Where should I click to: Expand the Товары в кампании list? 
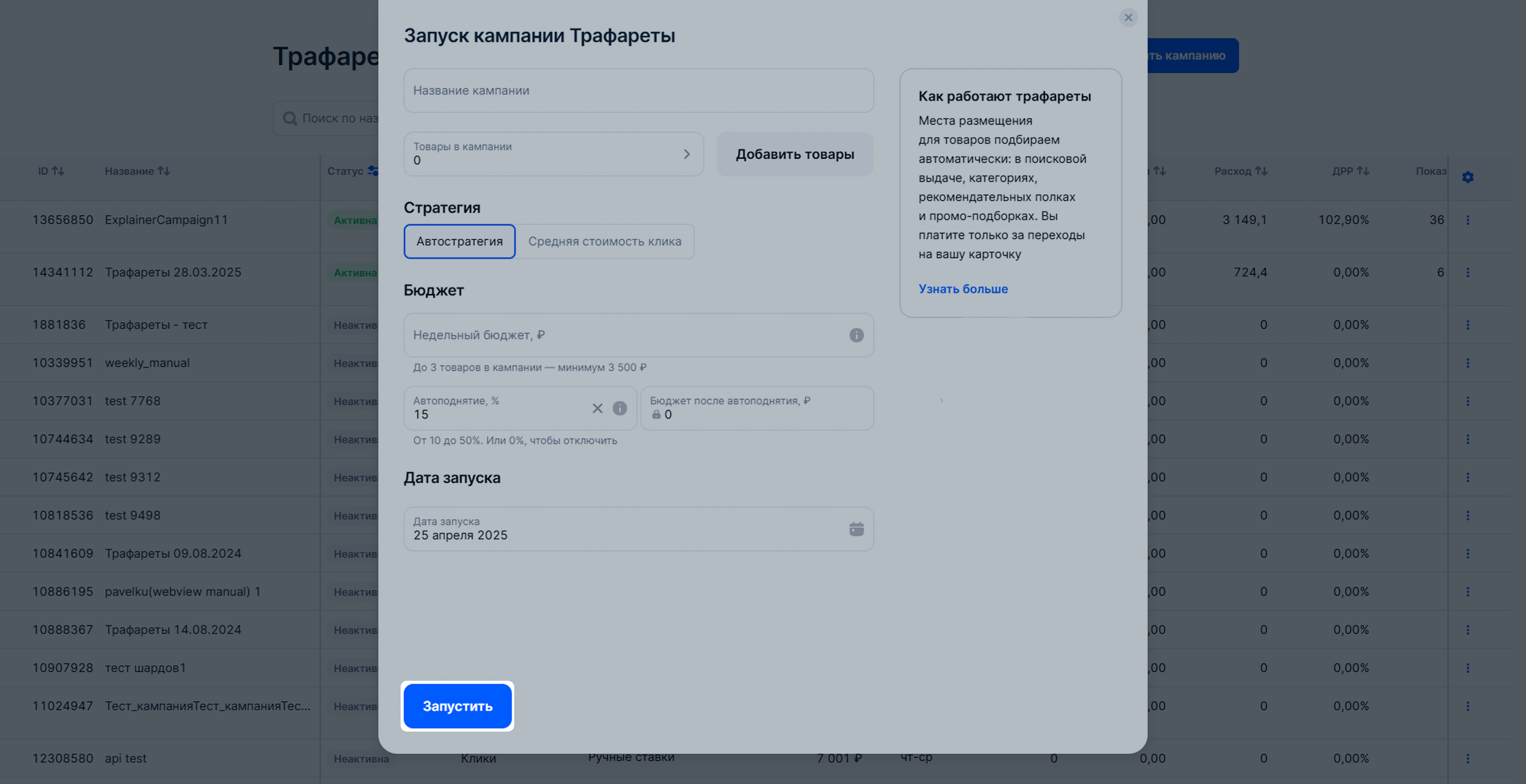click(x=553, y=154)
